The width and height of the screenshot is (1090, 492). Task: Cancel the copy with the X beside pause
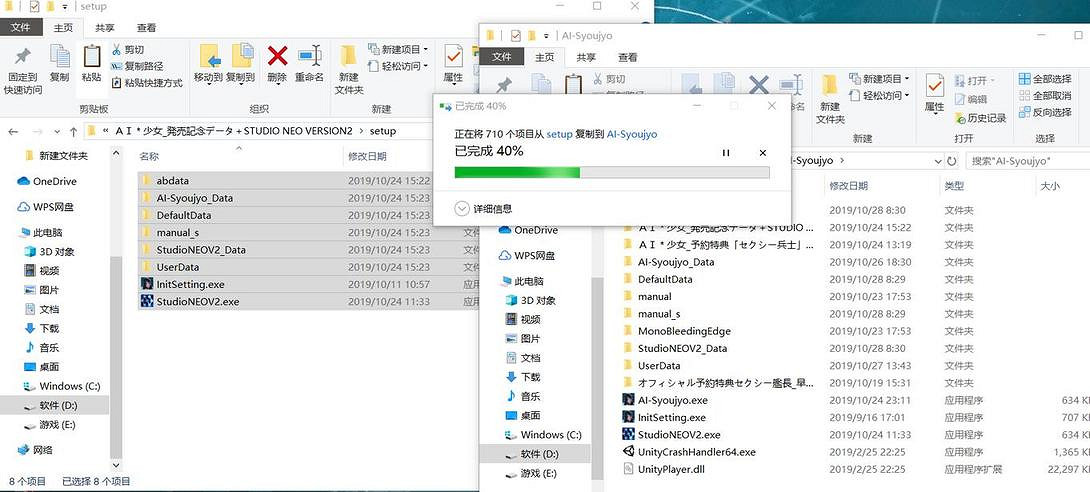[763, 153]
